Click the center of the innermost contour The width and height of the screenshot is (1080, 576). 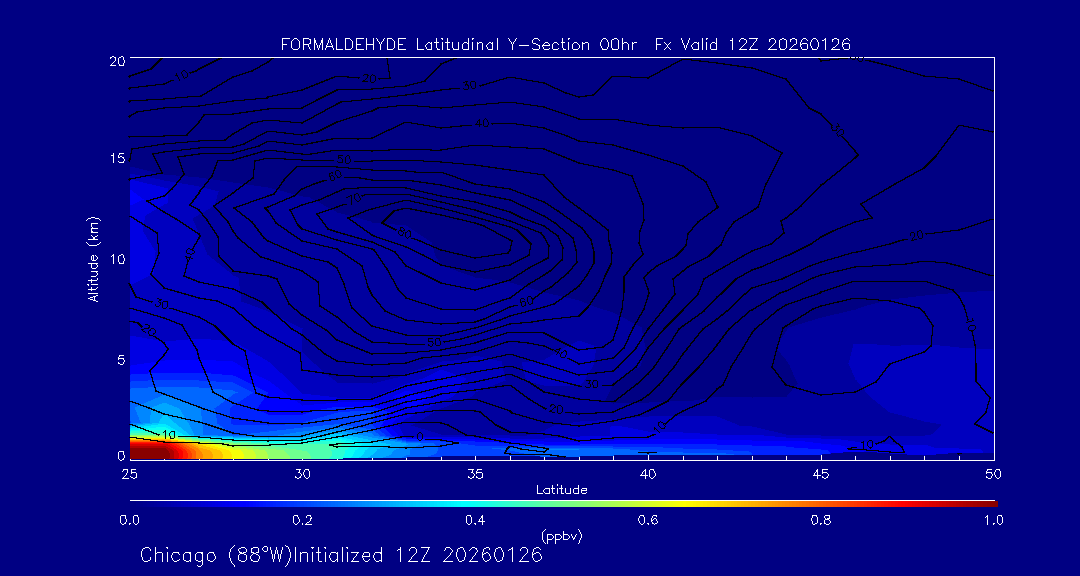(x=455, y=231)
